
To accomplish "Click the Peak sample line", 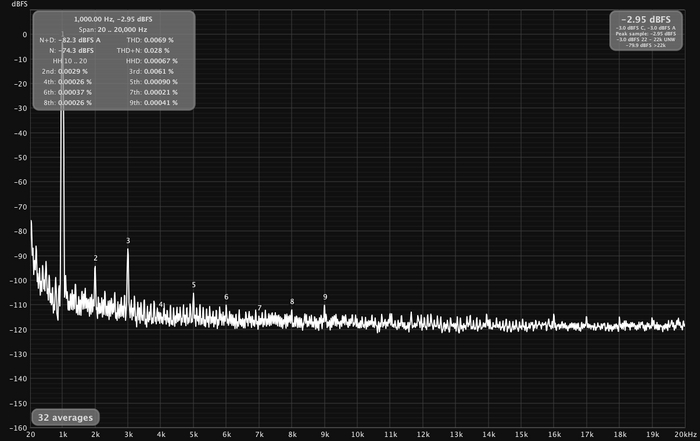I will click(x=646, y=33).
